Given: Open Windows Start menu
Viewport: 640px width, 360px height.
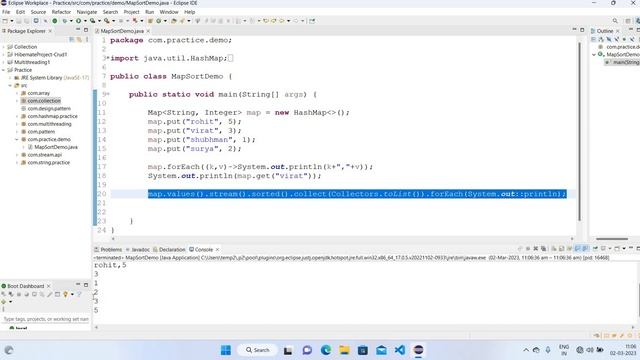Looking at the screenshot, I should coord(226,350).
